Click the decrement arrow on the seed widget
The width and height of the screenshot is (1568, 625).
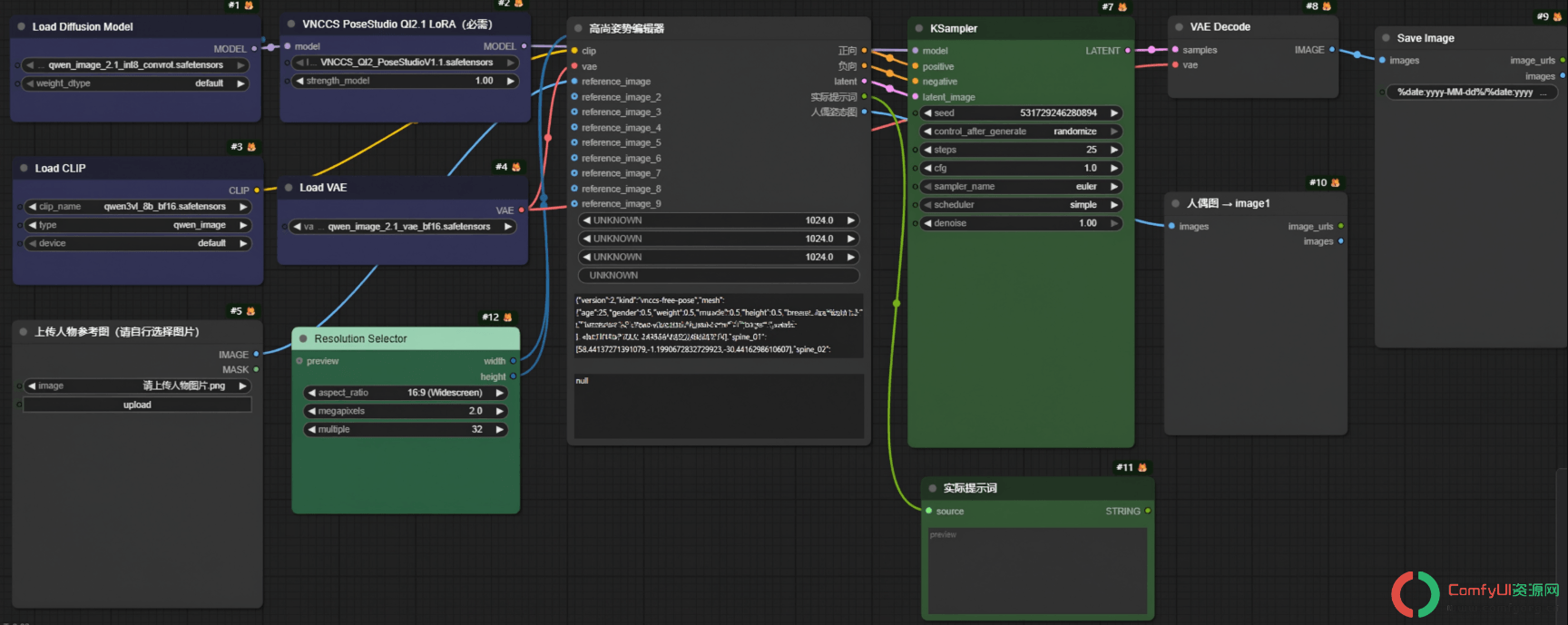click(927, 113)
